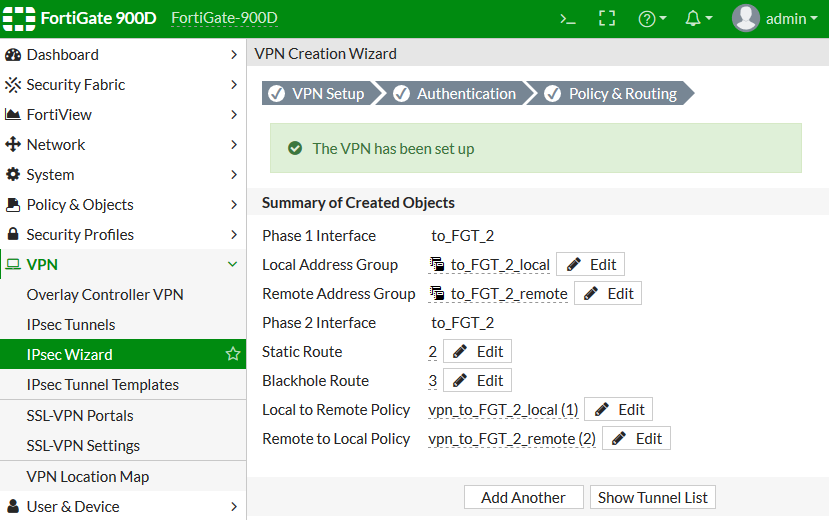Toggle full screen mode icon
The width and height of the screenshot is (829, 520).
pyautogui.click(x=606, y=19)
